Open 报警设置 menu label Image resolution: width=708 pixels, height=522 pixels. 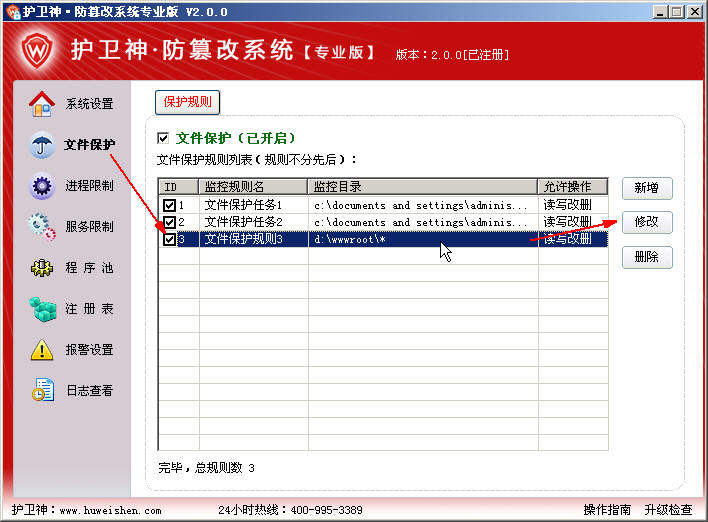click(89, 350)
